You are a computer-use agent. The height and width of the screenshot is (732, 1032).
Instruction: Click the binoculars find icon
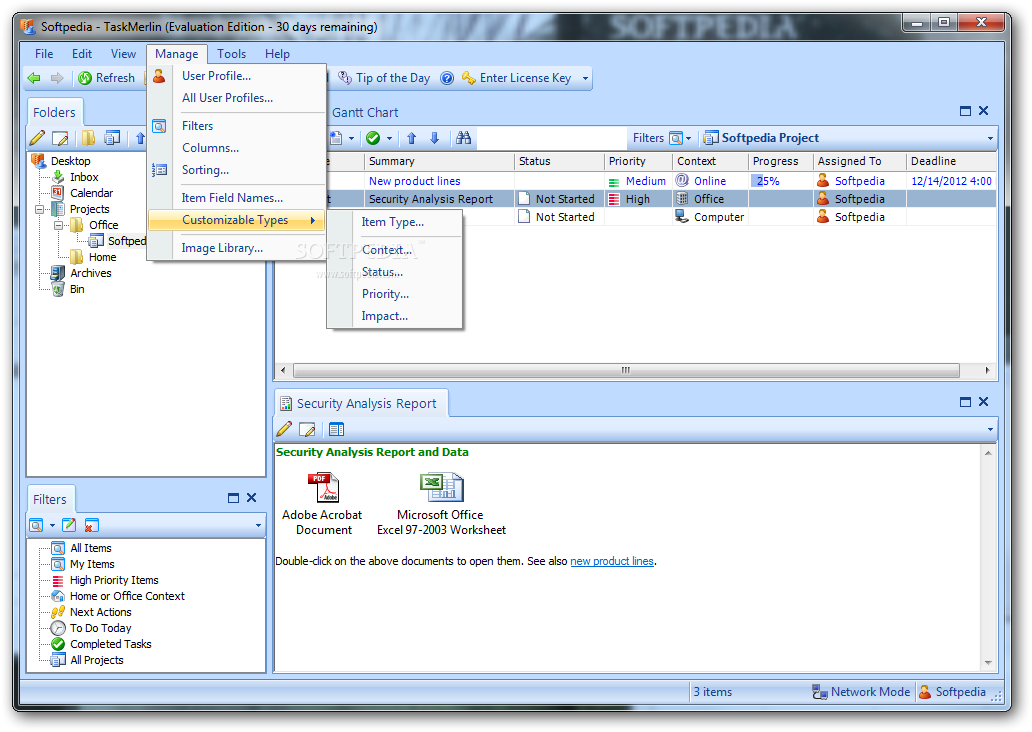tap(463, 138)
